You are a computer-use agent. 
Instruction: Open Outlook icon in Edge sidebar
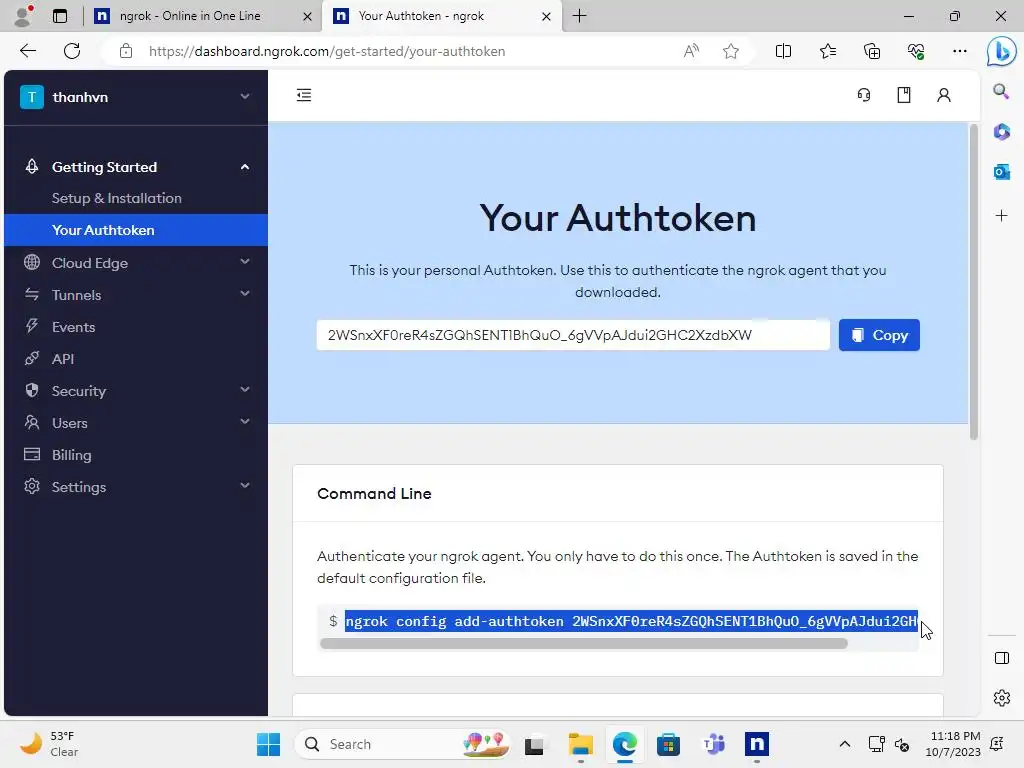pos(1001,172)
